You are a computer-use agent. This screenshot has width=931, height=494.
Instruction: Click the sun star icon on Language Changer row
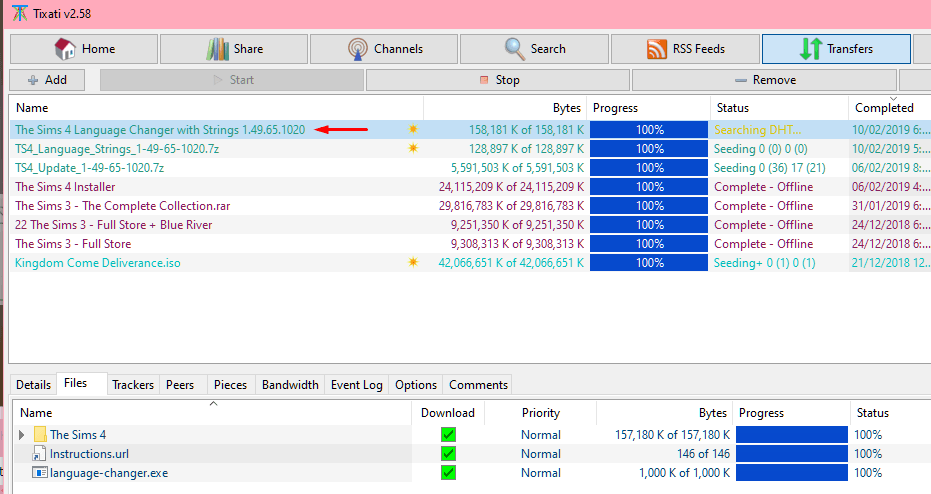coord(413,129)
